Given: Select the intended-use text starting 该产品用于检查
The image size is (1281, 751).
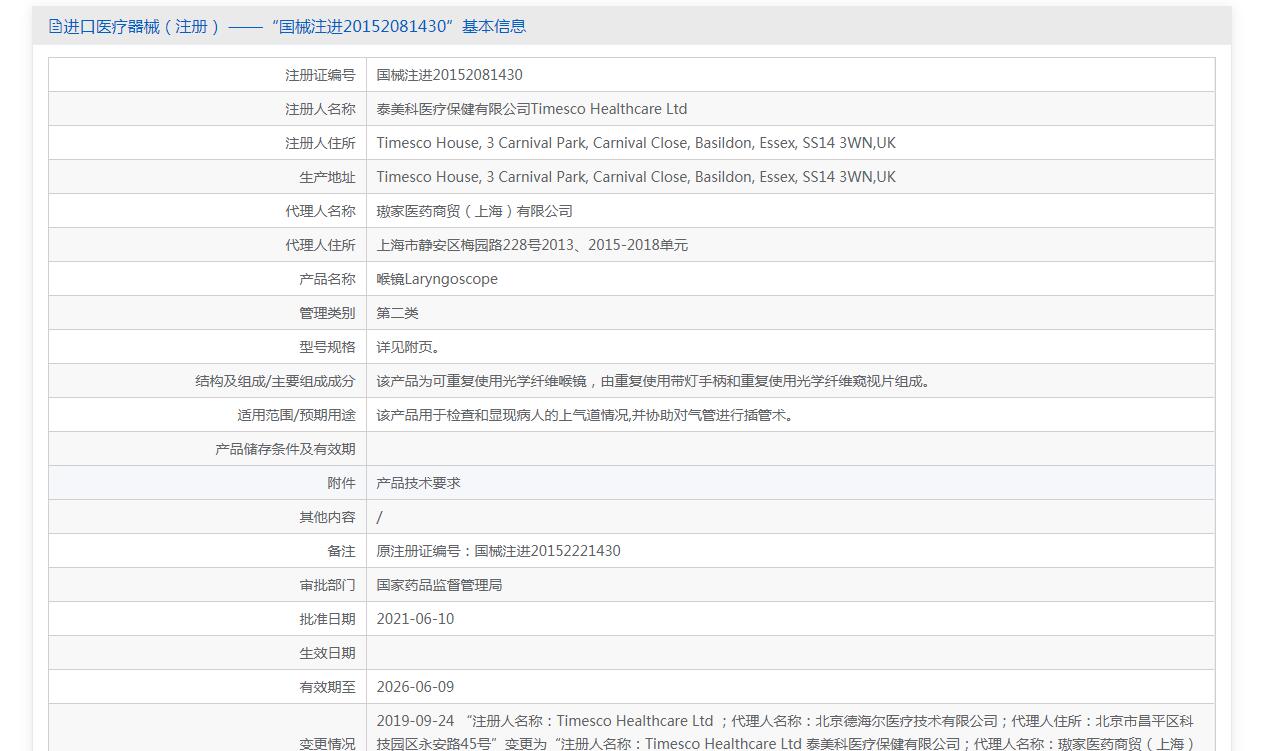Looking at the screenshot, I should pyautogui.click(x=587, y=415).
